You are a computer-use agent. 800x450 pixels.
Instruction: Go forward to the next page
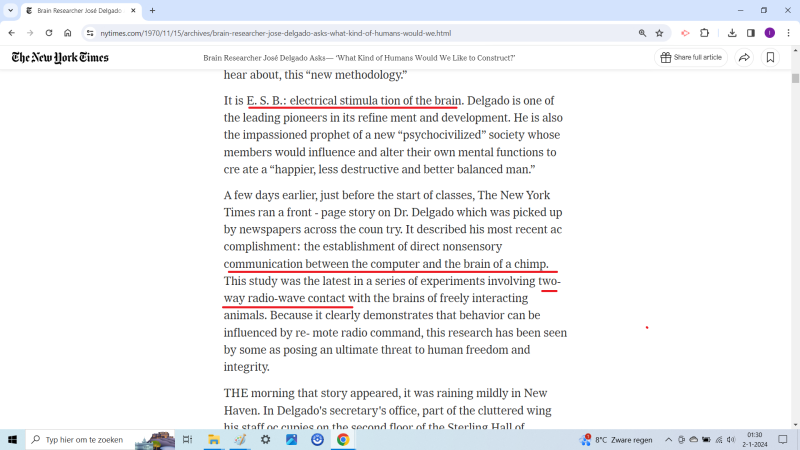pyautogui.click(x=30, y=33)
